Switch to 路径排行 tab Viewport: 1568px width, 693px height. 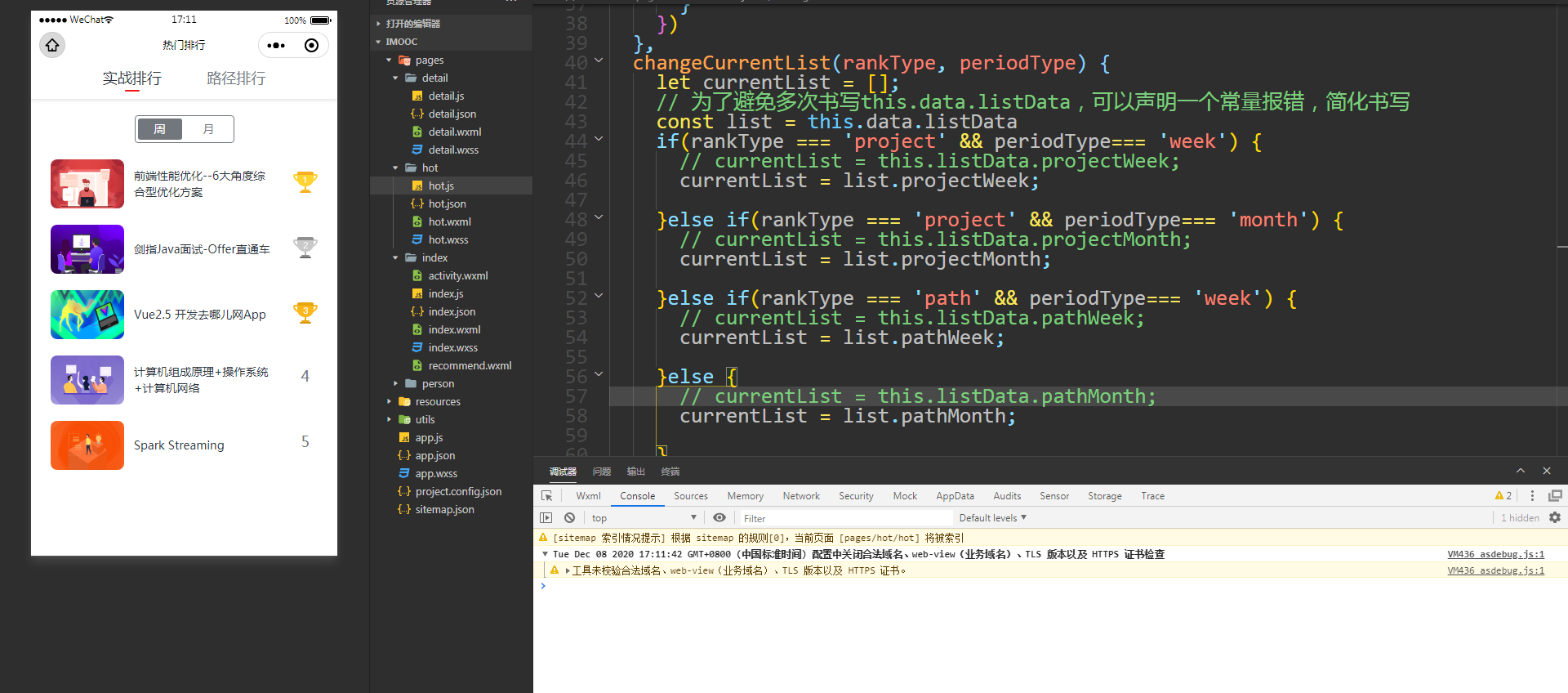(236, 78)
